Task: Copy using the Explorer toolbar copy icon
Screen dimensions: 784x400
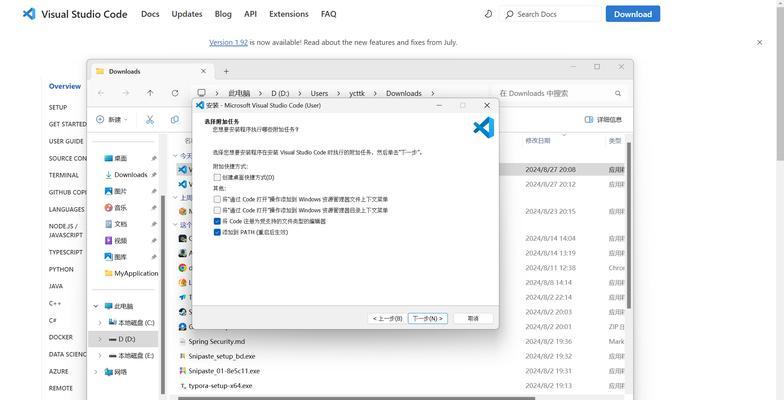Action: (174, 120)
